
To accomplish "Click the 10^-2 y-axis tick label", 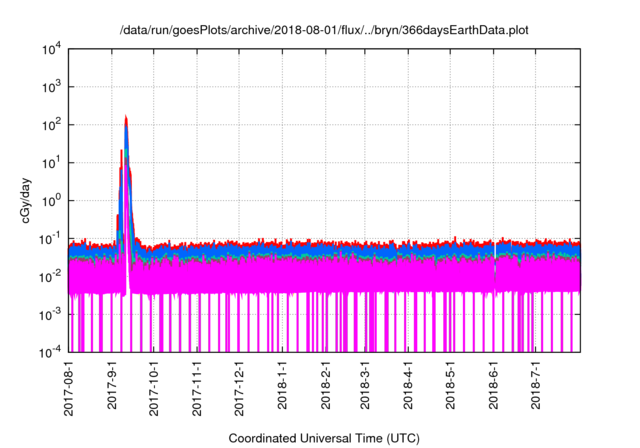I will pos(50,277).
